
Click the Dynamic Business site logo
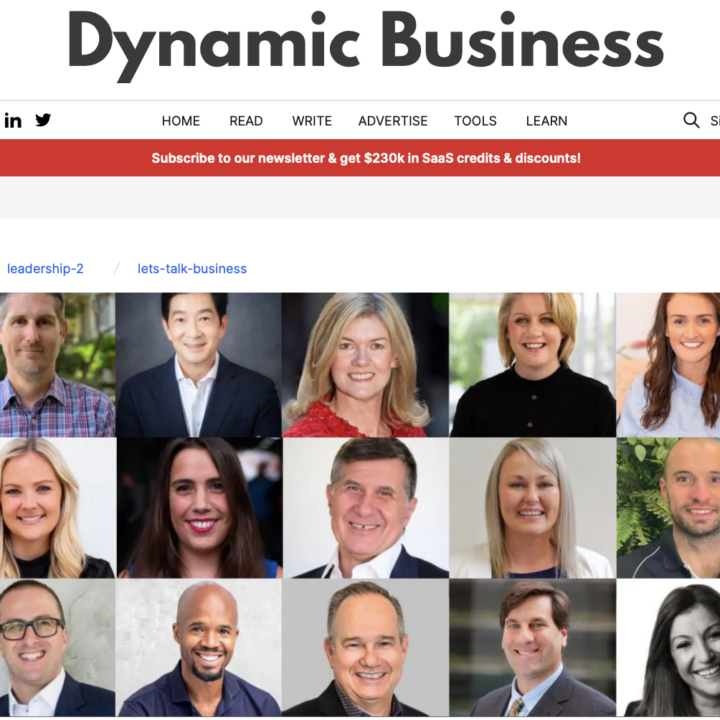point(366,46)
